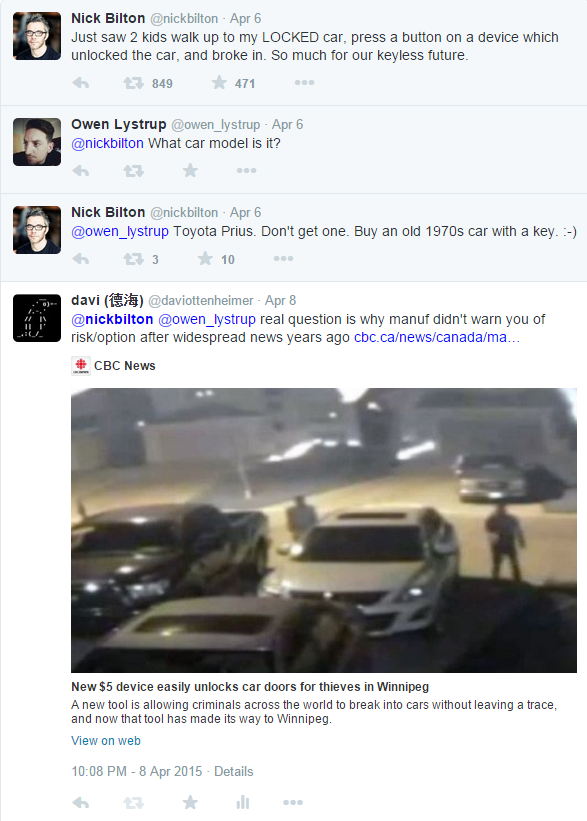Reply to Owen Lystrup's car model question
This screenshot has height=821, width=587.
(81, 171)
